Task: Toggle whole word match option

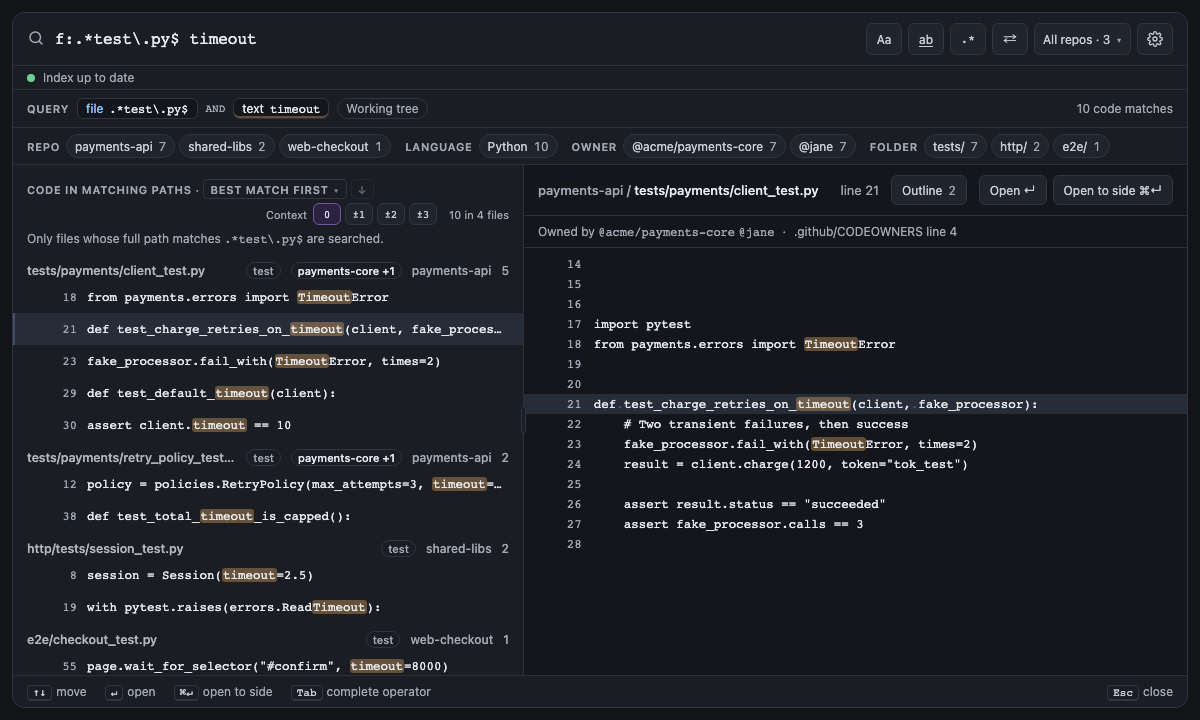Action: (926, 39)
